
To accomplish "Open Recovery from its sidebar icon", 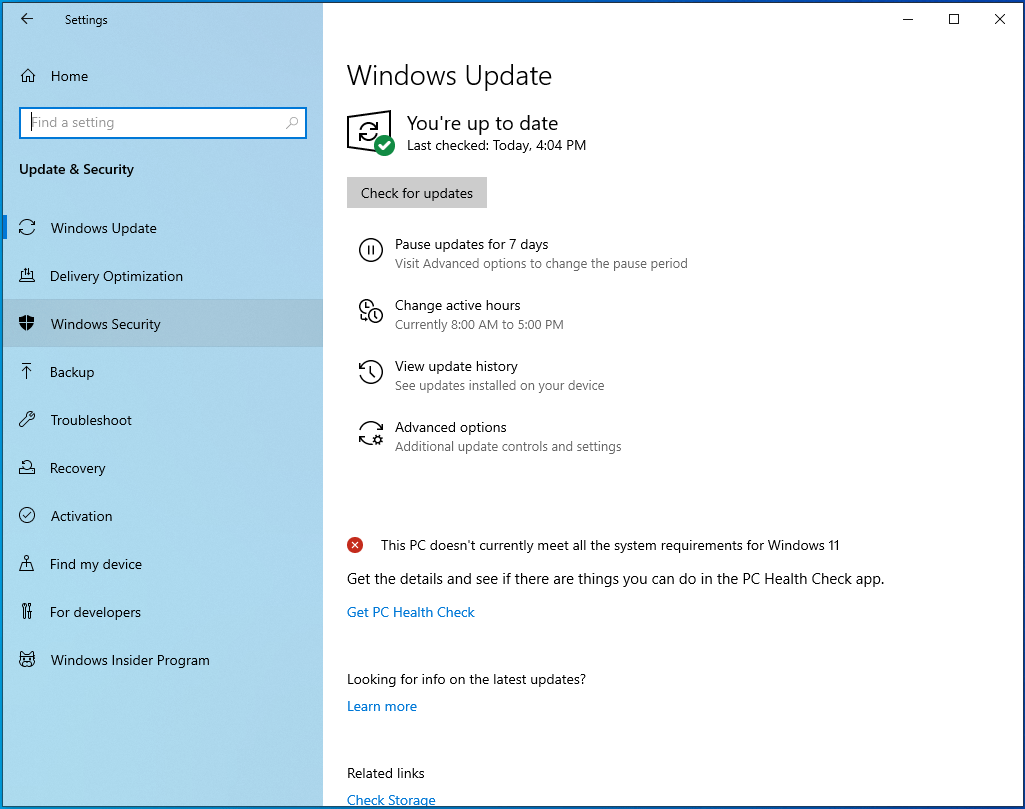I will 25,468.
